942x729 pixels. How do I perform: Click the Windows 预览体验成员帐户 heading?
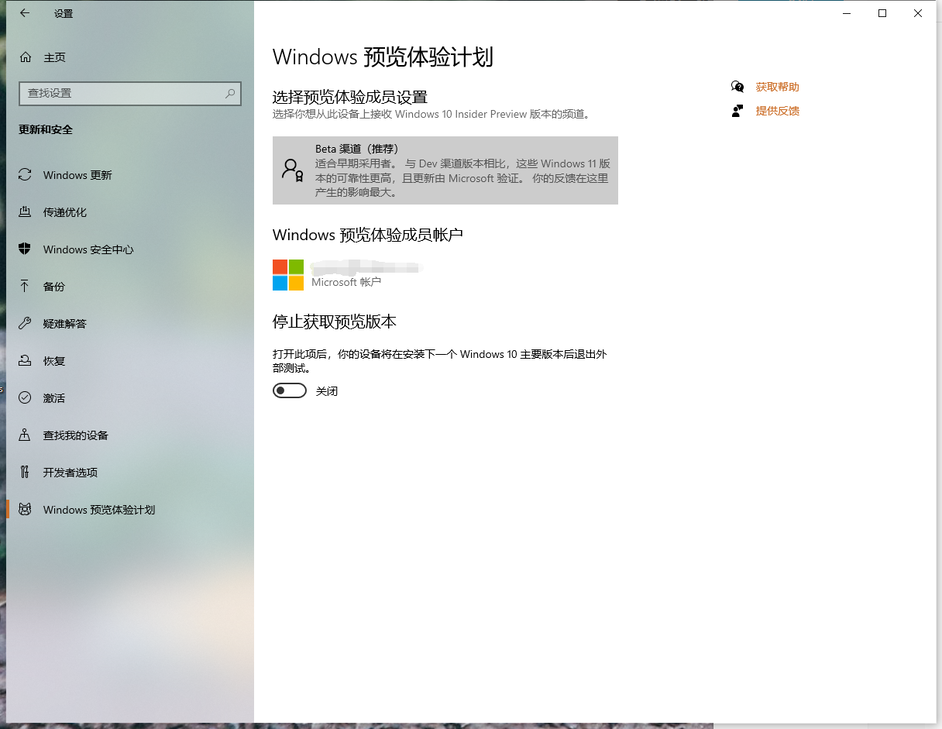[x=368, y=234]
